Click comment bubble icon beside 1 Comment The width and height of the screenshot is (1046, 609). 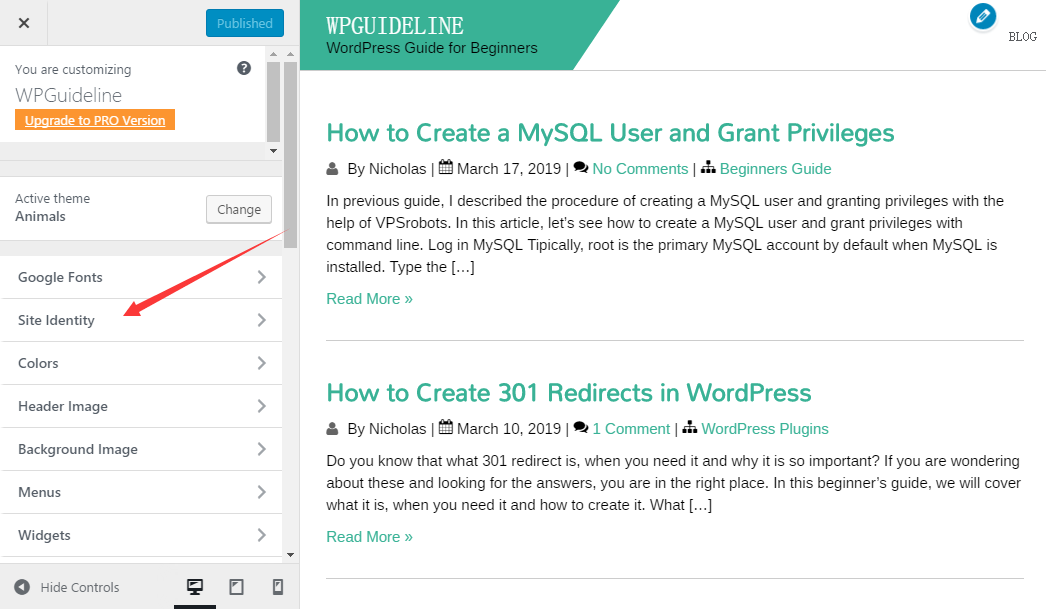pyautogui.click(x=581, y=428)
